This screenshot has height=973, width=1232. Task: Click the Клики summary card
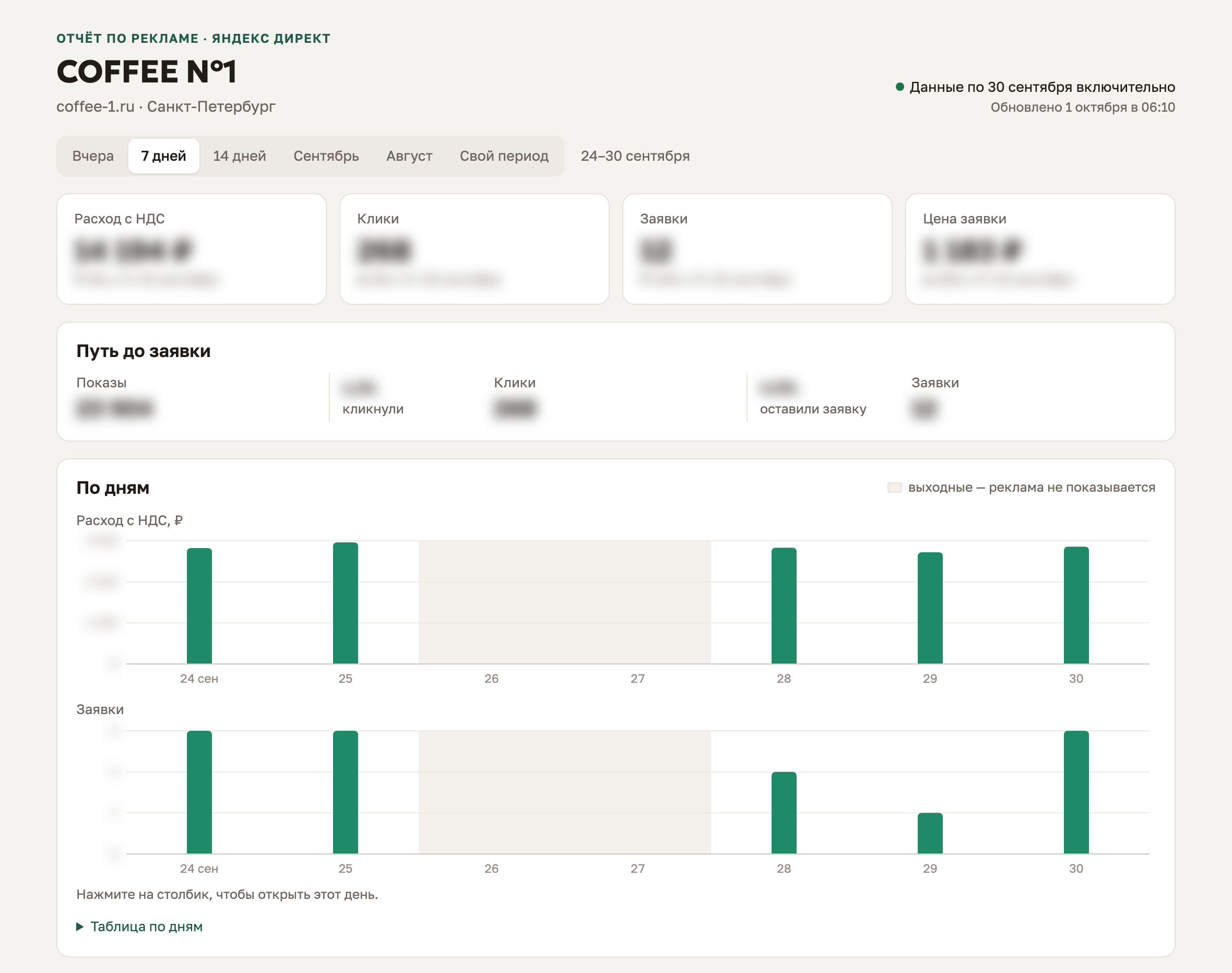pyautogui.click(x=475, y=249)
